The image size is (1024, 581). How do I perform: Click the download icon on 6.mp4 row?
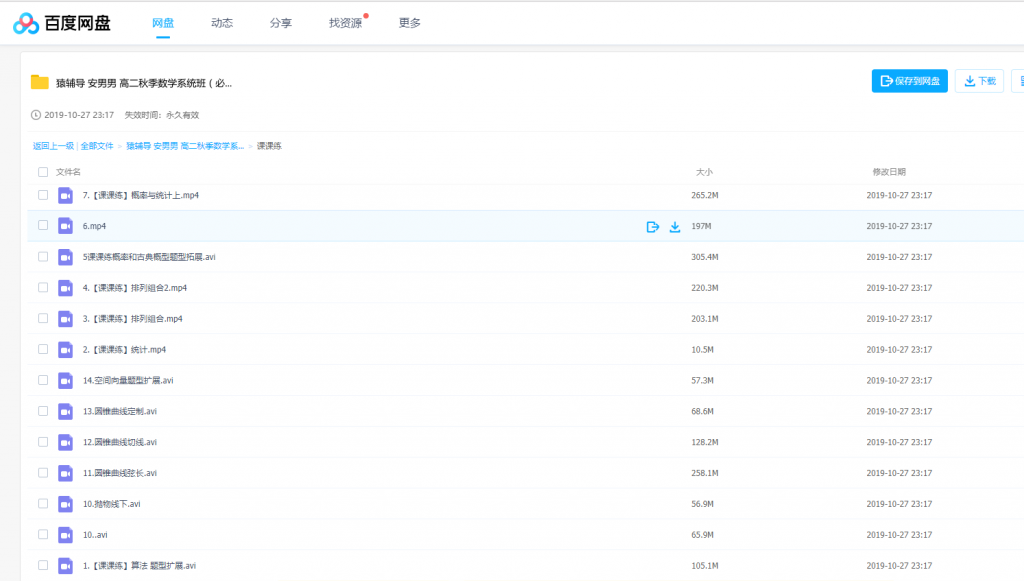coord(675,227)
